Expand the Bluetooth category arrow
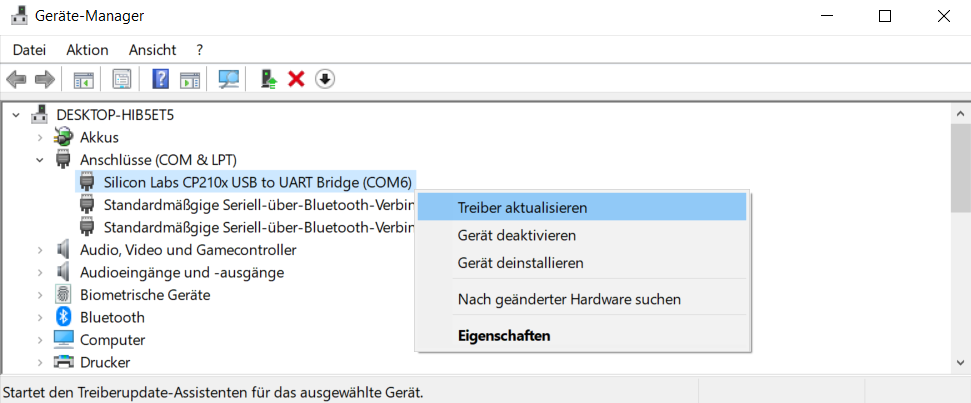 39,317
